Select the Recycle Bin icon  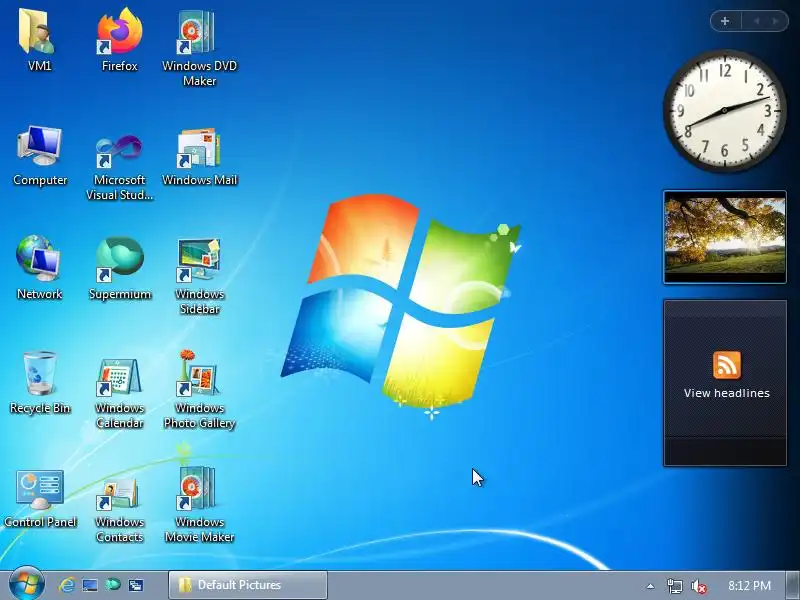coord(40,383)
